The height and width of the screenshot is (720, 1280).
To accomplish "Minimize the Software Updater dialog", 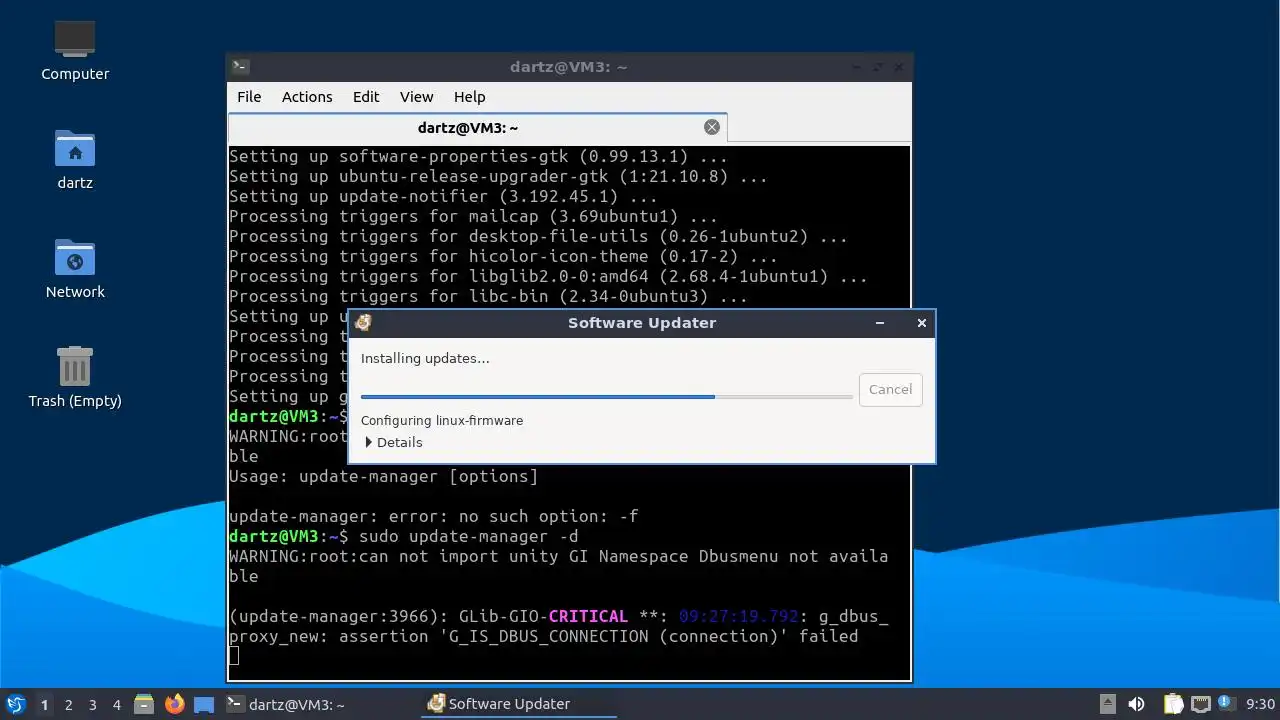I will pos(880,323).
